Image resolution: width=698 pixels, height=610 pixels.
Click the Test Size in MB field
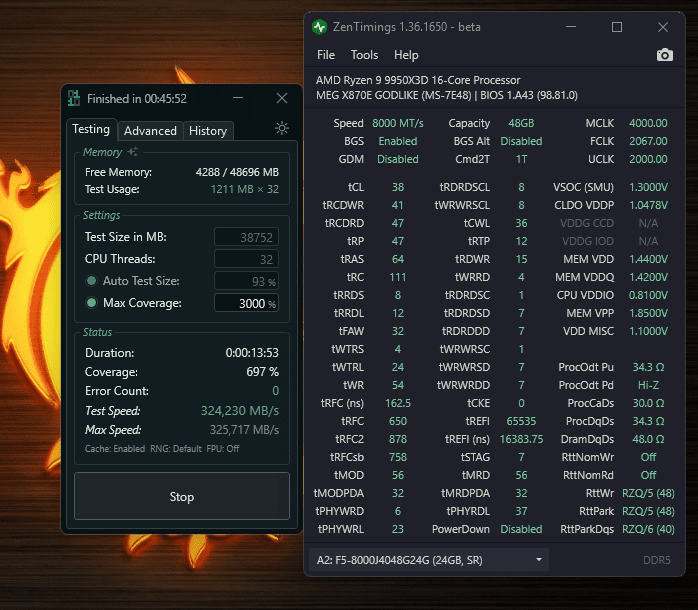pos(246,237)
